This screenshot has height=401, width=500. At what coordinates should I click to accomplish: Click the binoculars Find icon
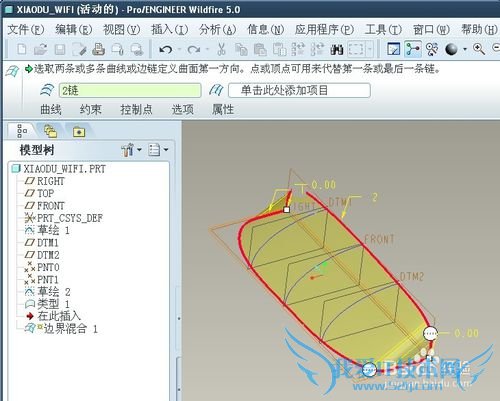coord(337,50)
